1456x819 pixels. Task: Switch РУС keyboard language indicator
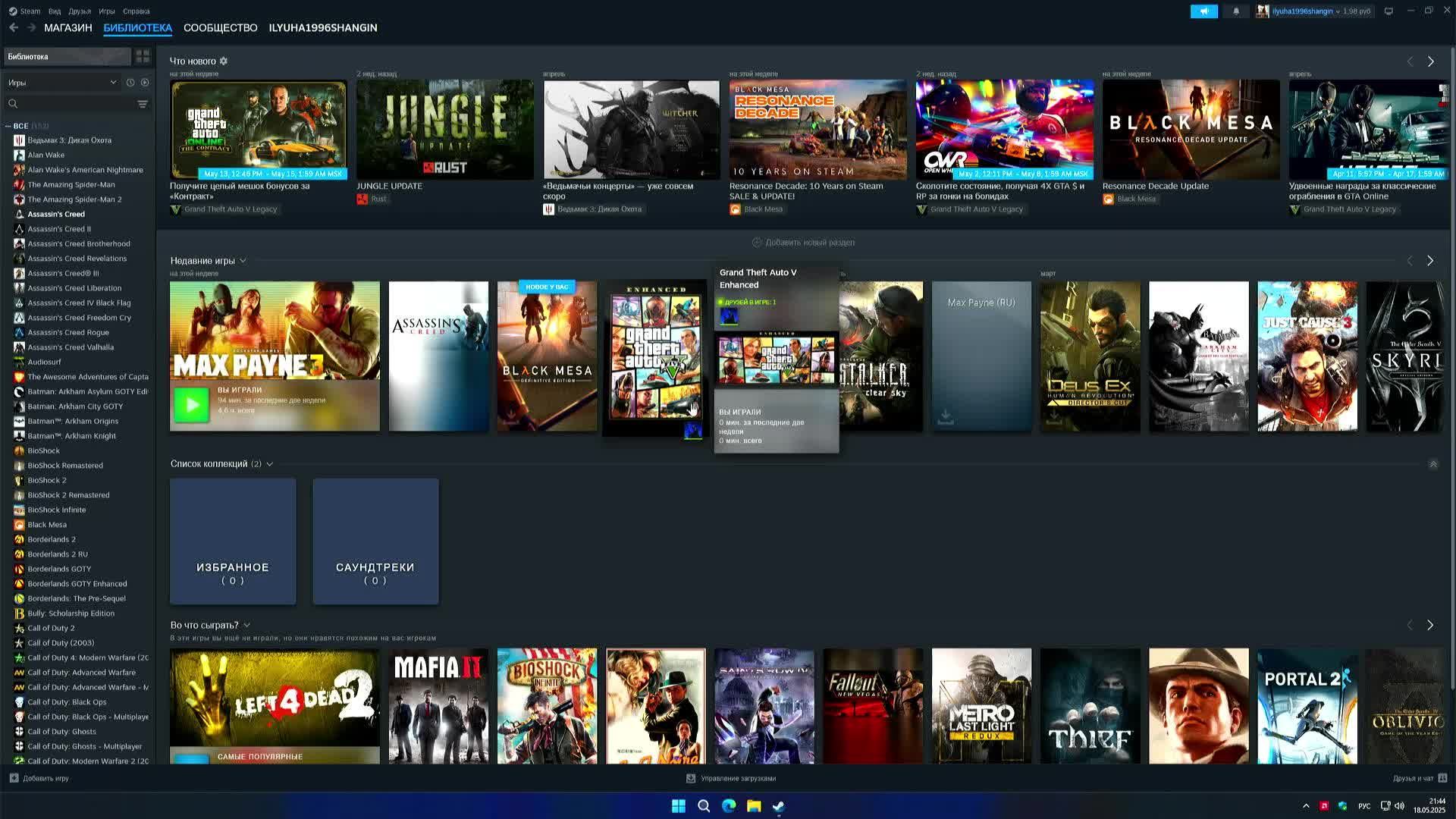tap(1364, 806)
